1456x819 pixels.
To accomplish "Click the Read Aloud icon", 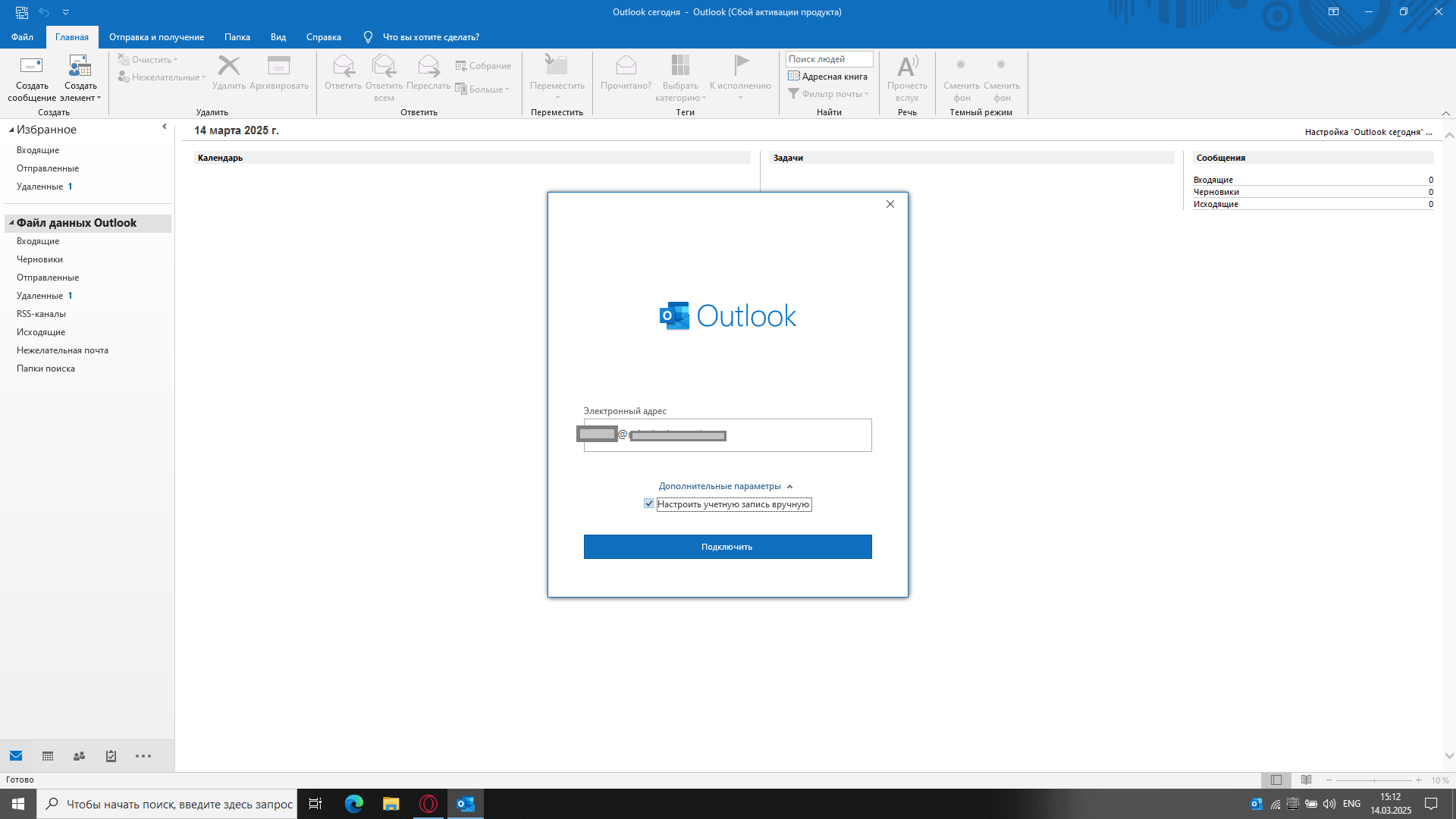I will (907, 66).
